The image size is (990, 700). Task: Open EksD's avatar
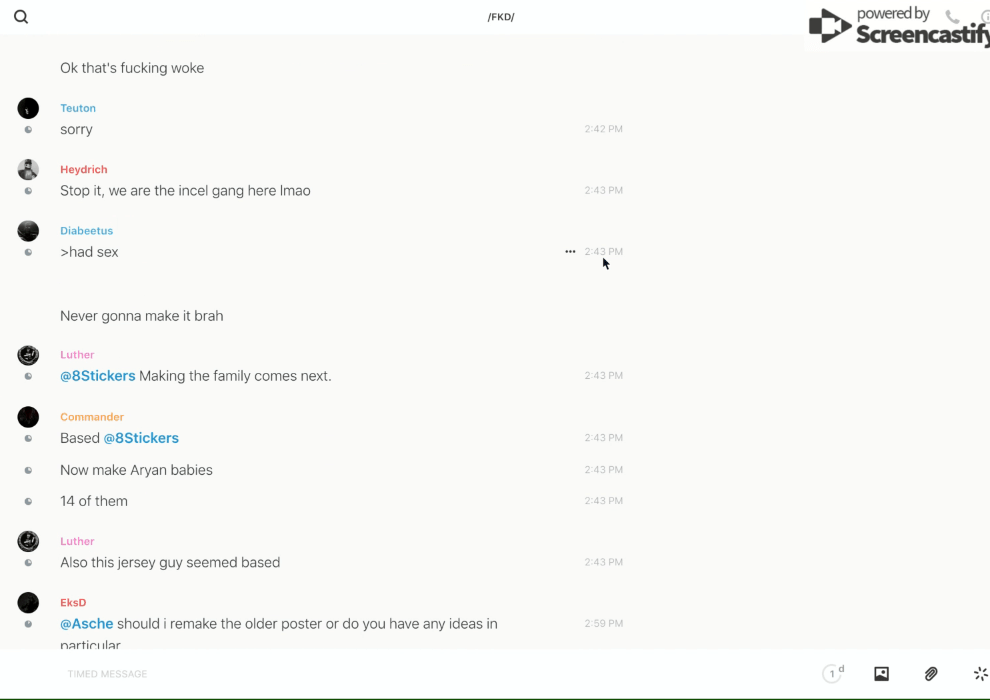(28, 603)
